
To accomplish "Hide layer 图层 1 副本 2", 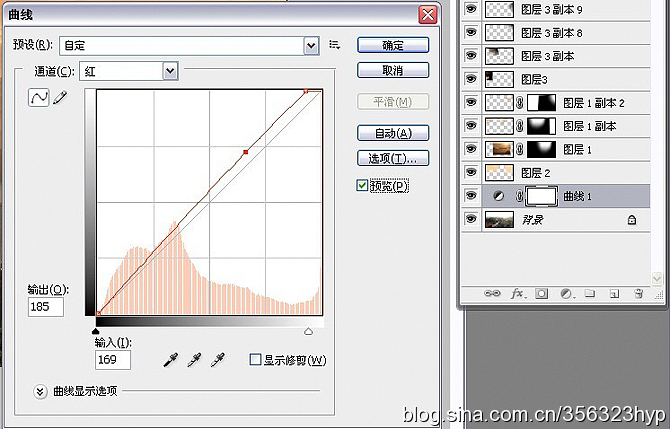I will (471, 103).
